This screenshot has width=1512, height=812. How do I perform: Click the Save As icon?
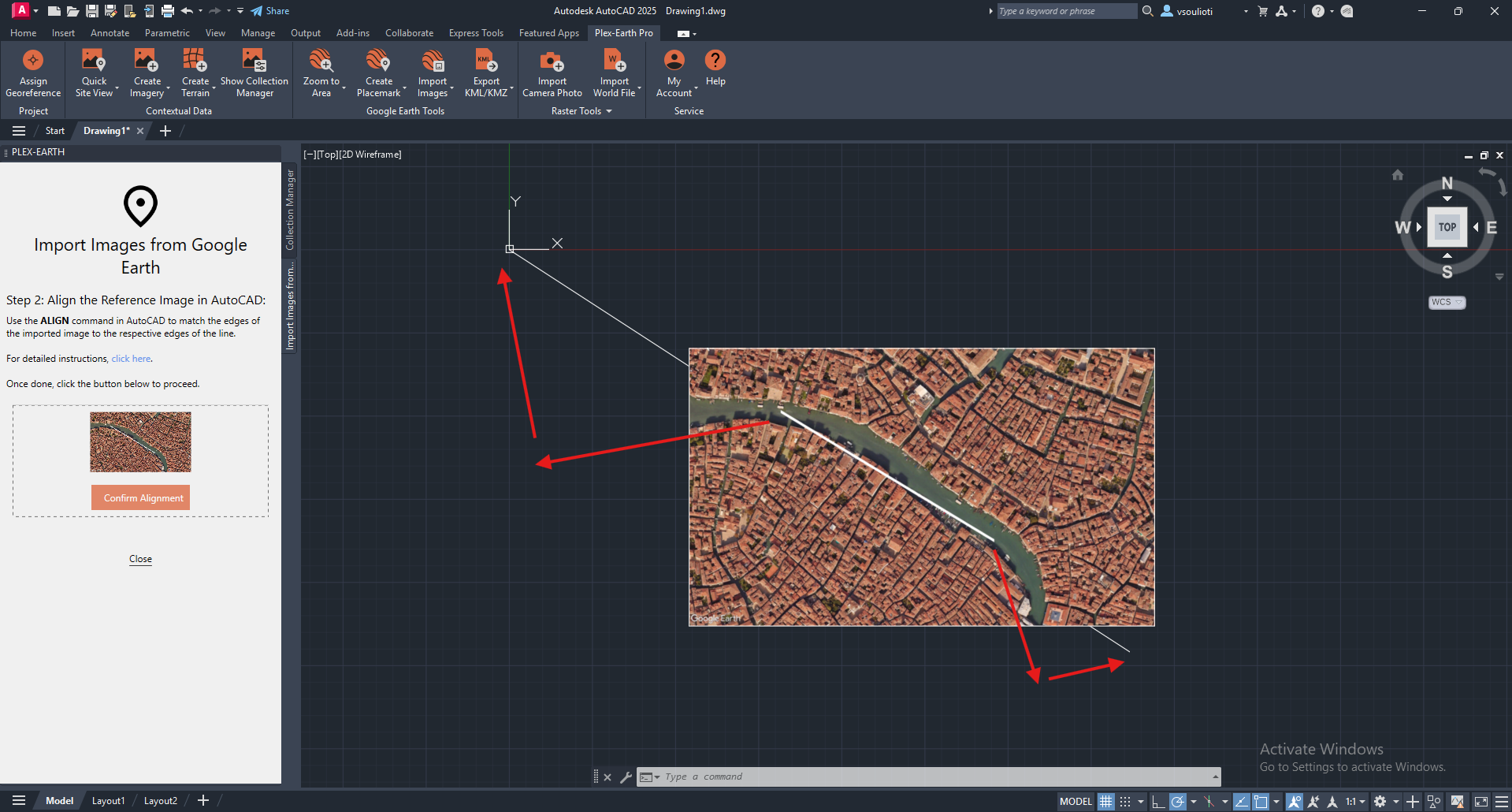point(111,11)
